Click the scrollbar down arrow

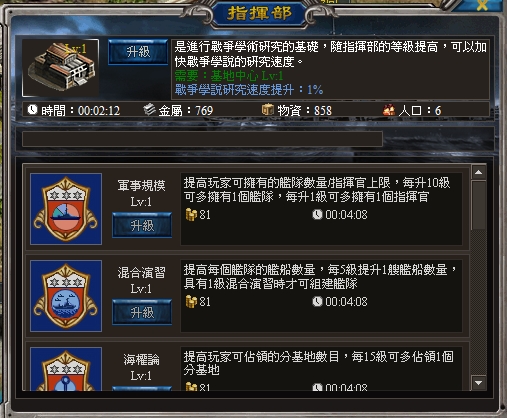479,383
